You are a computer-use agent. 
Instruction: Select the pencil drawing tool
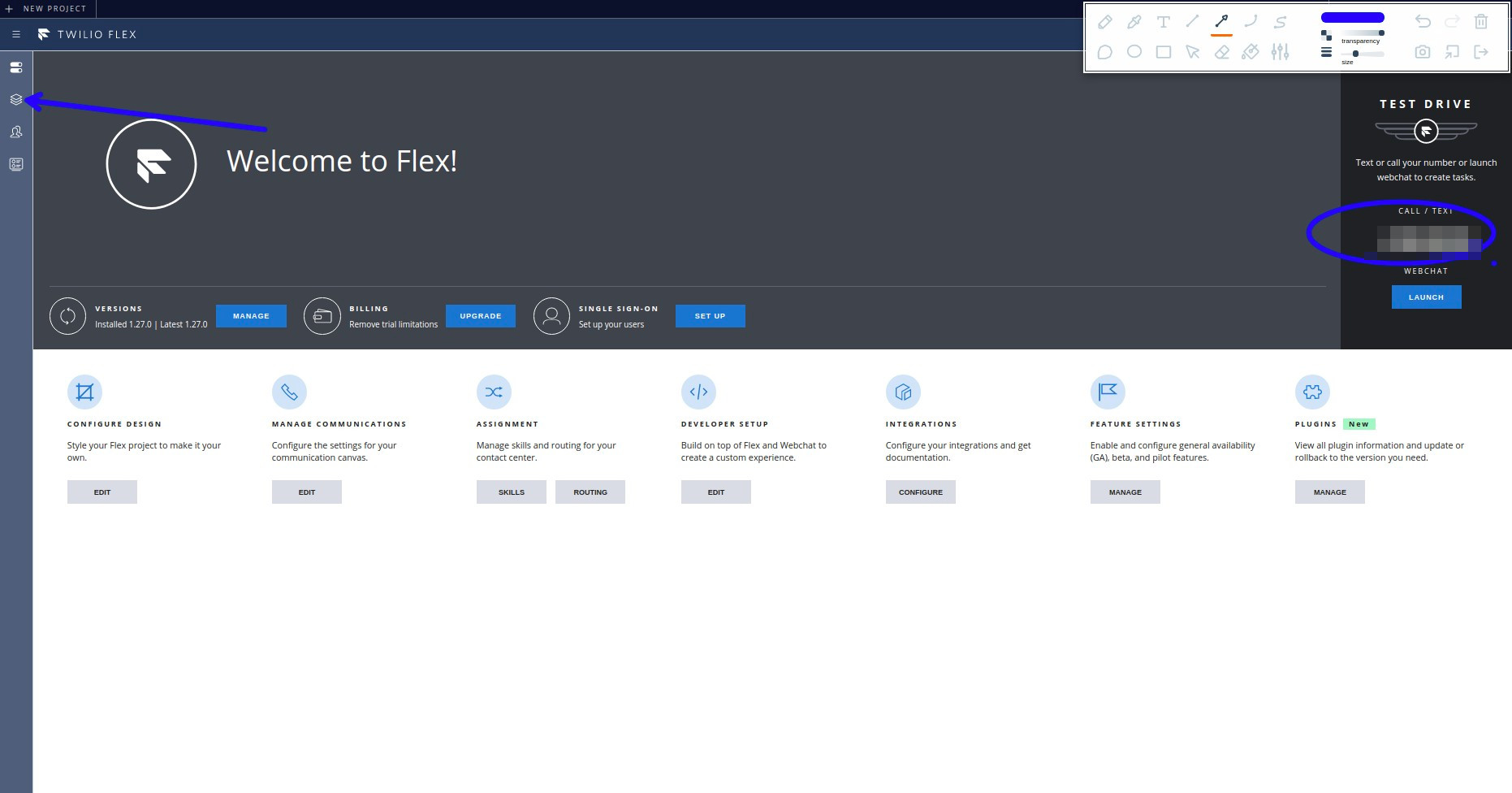click(1104, 22)
